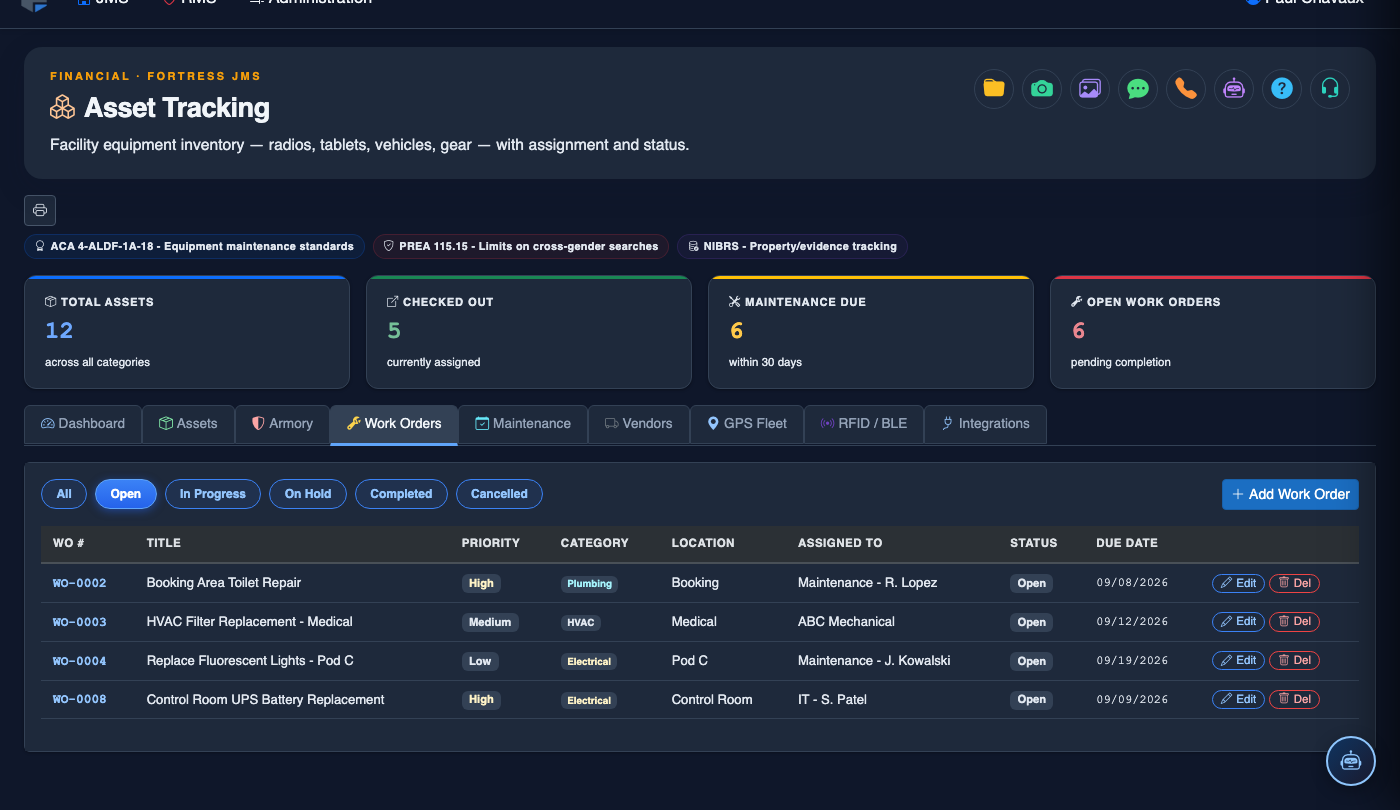
Task: Open the WO-0004 link
Action: point(80,661)
